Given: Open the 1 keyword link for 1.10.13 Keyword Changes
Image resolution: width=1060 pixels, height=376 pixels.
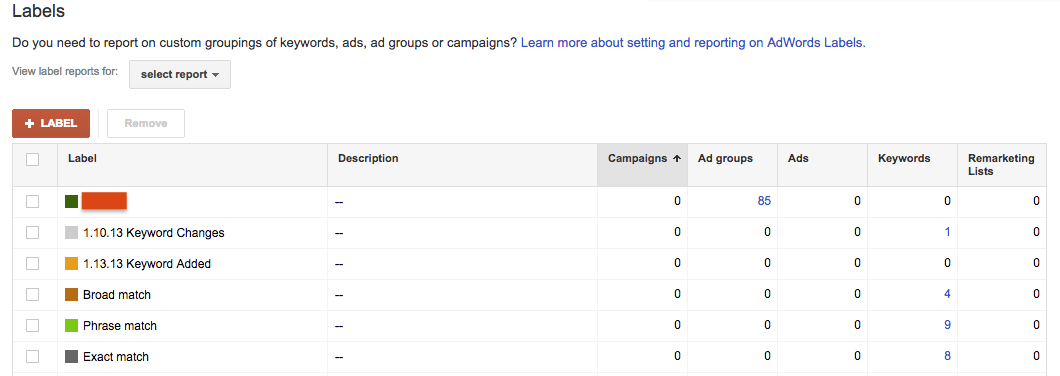Looking at the screenshot, I should click(948, 232).
